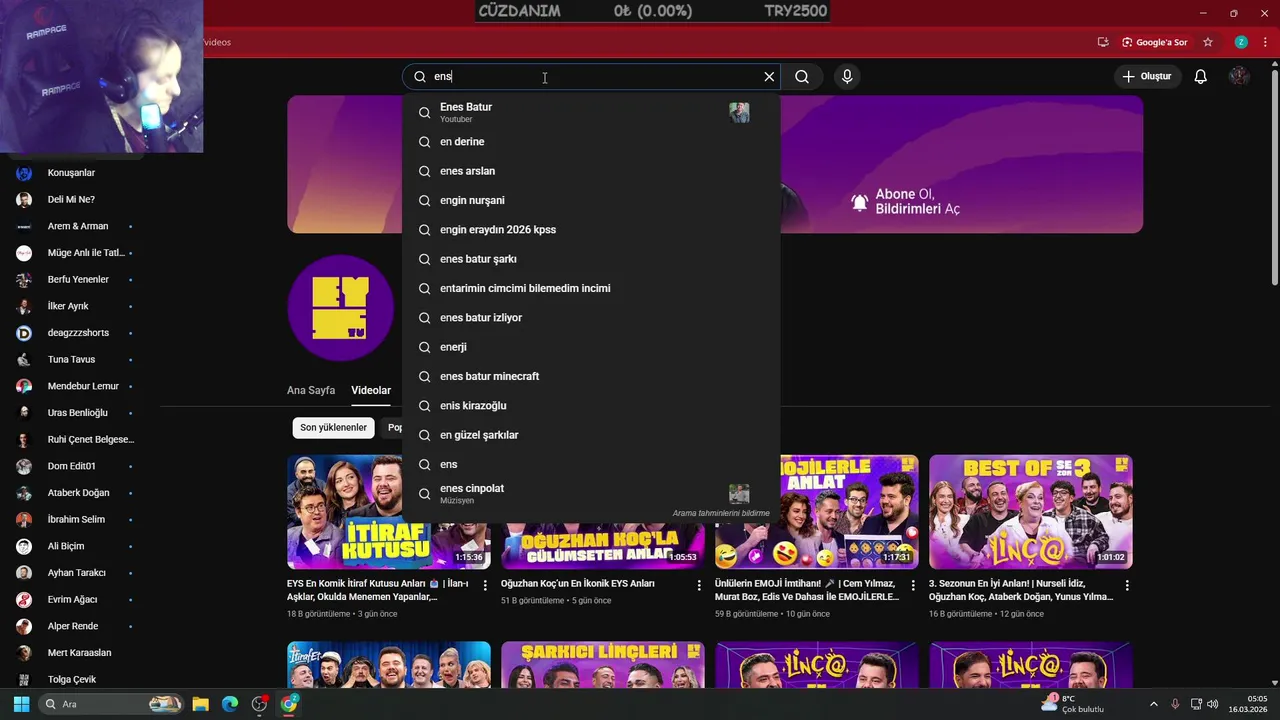Open the Windows Start menu

point(21,704)
